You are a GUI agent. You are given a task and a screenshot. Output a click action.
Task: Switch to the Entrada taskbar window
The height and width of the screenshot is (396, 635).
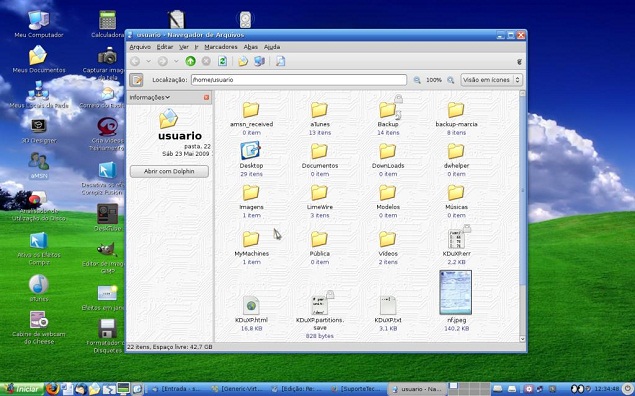[x=176, y=389]
